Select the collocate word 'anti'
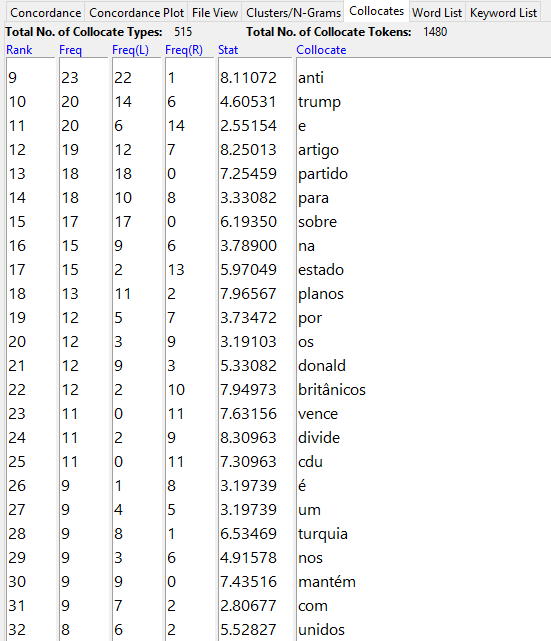The height and width of the screenshot is (641, 551). coord(311,78)
